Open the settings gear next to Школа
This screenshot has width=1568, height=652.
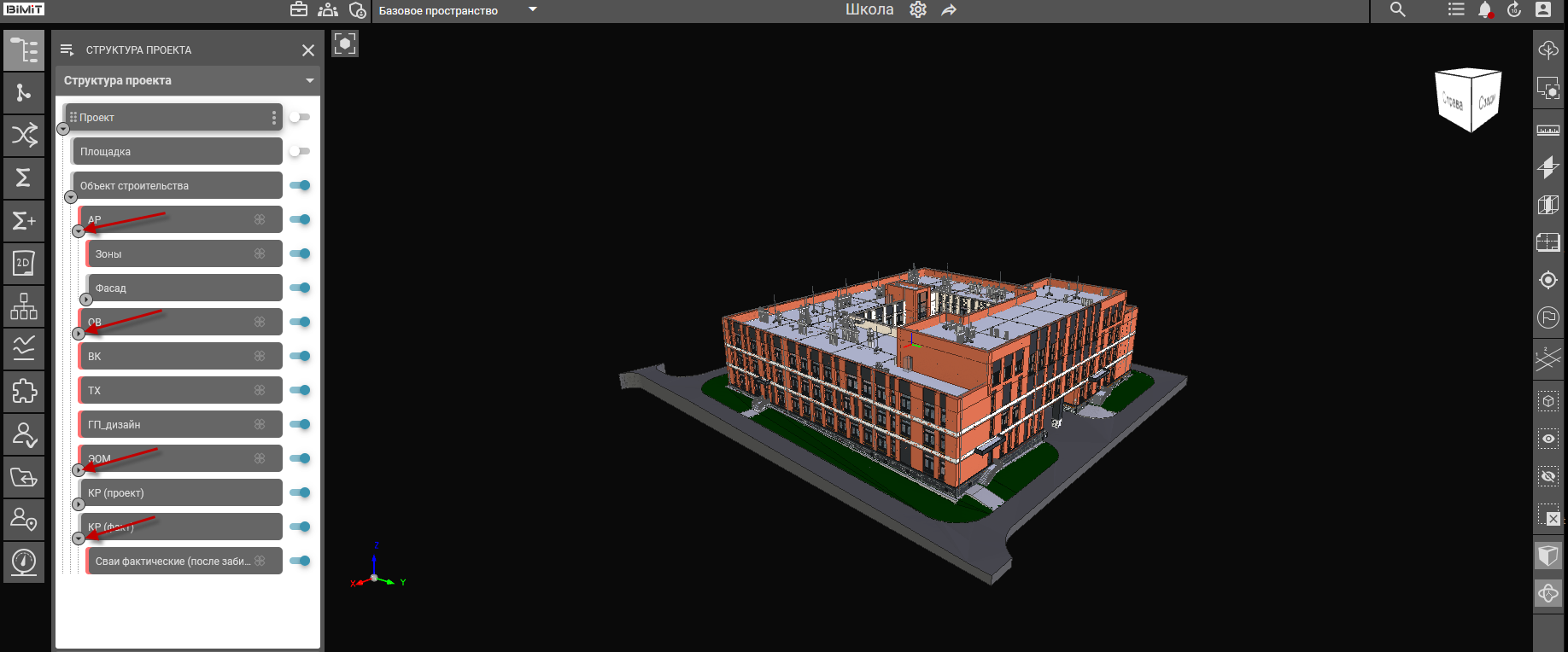click(x=918, y=10)
